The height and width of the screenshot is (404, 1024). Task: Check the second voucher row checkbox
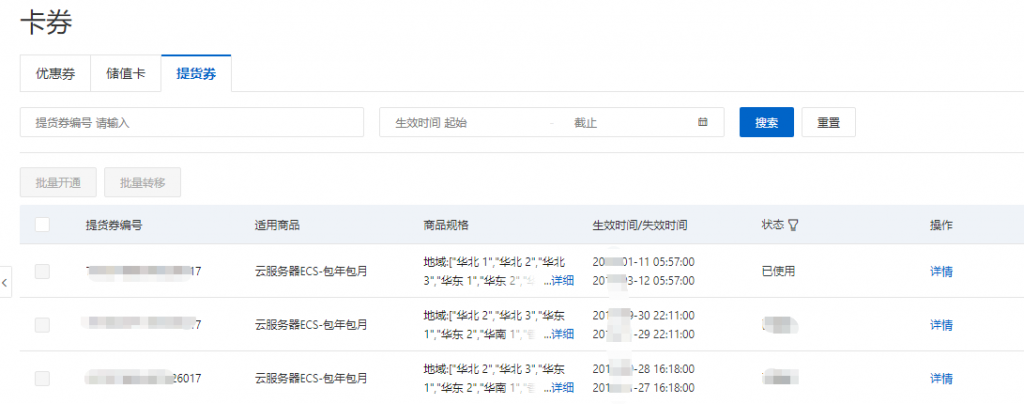[42, 325]
